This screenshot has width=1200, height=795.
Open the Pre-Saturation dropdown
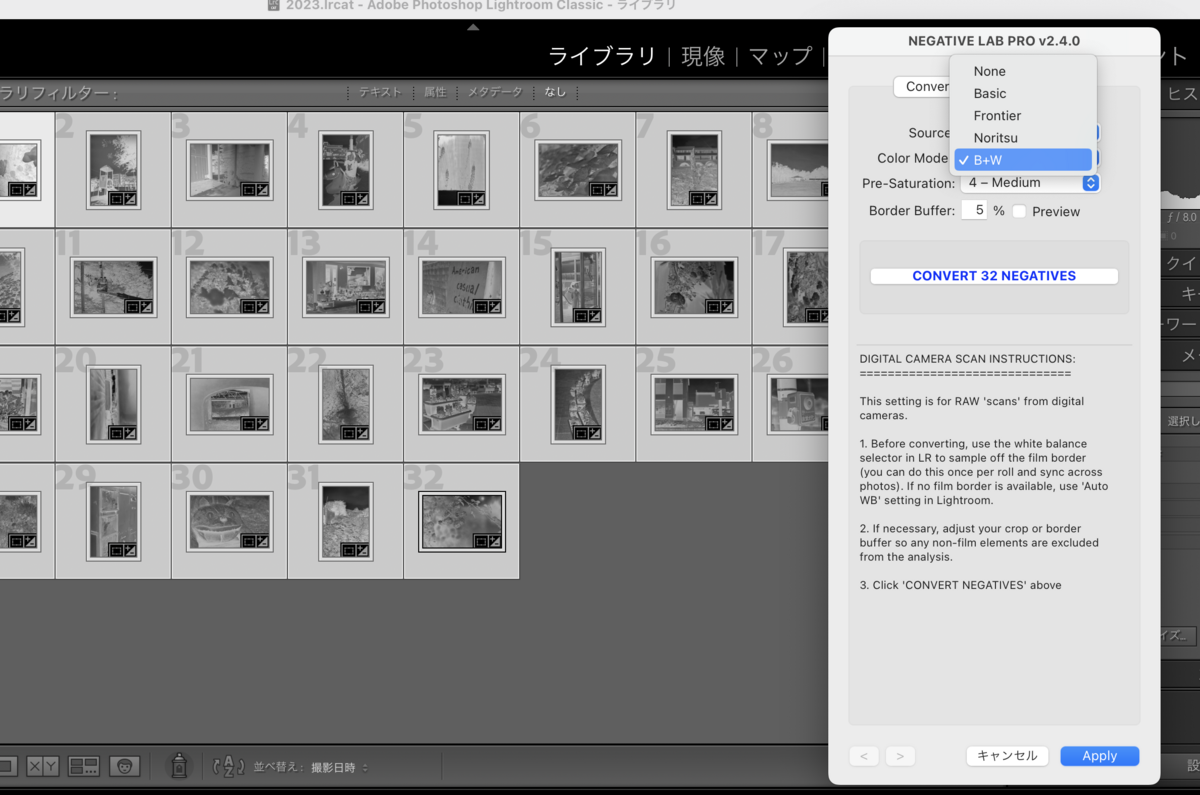[1030, 183]
